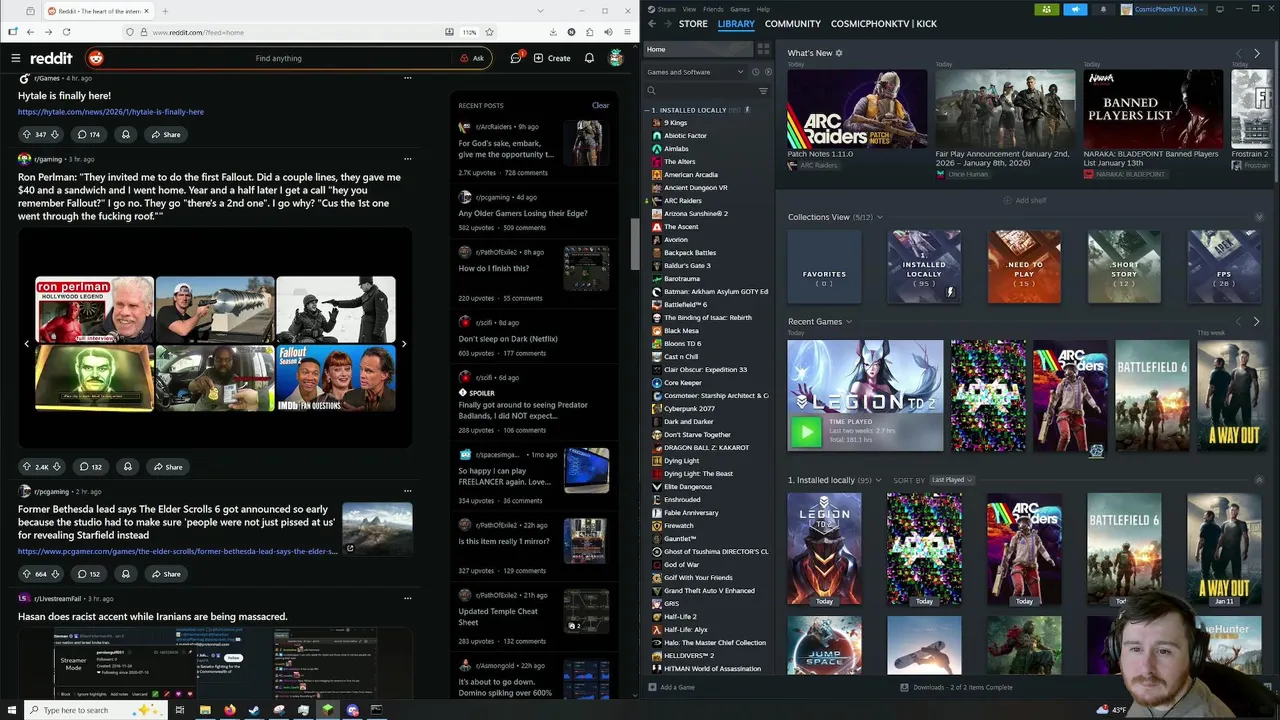Give award to Ron Perlman post
The image size is (1280, 720).
127,467
